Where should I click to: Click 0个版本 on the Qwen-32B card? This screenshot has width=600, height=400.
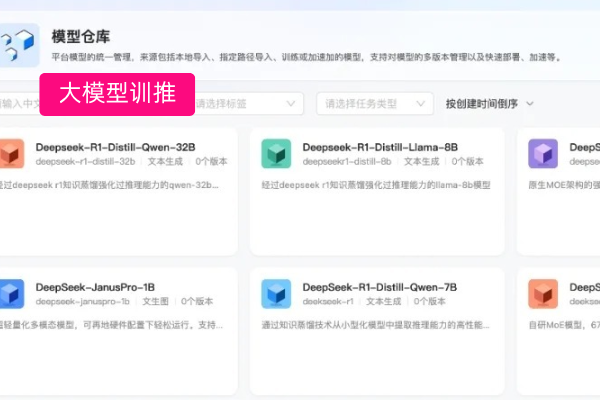coord(211,162)
